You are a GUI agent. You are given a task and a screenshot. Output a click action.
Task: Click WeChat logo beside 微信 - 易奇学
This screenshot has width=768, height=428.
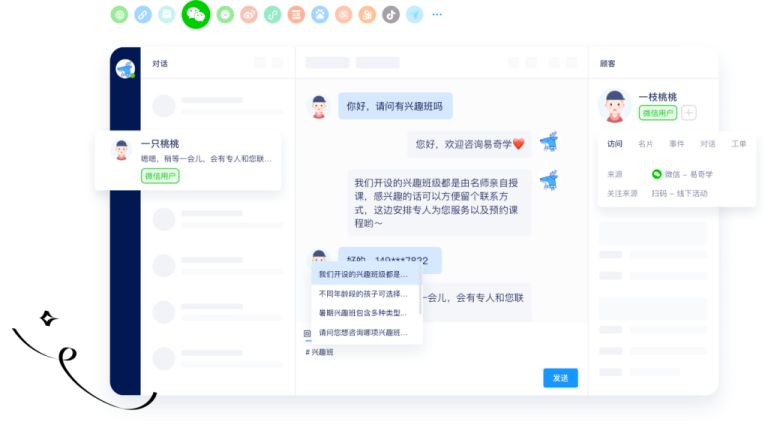(x=656, y=174)
